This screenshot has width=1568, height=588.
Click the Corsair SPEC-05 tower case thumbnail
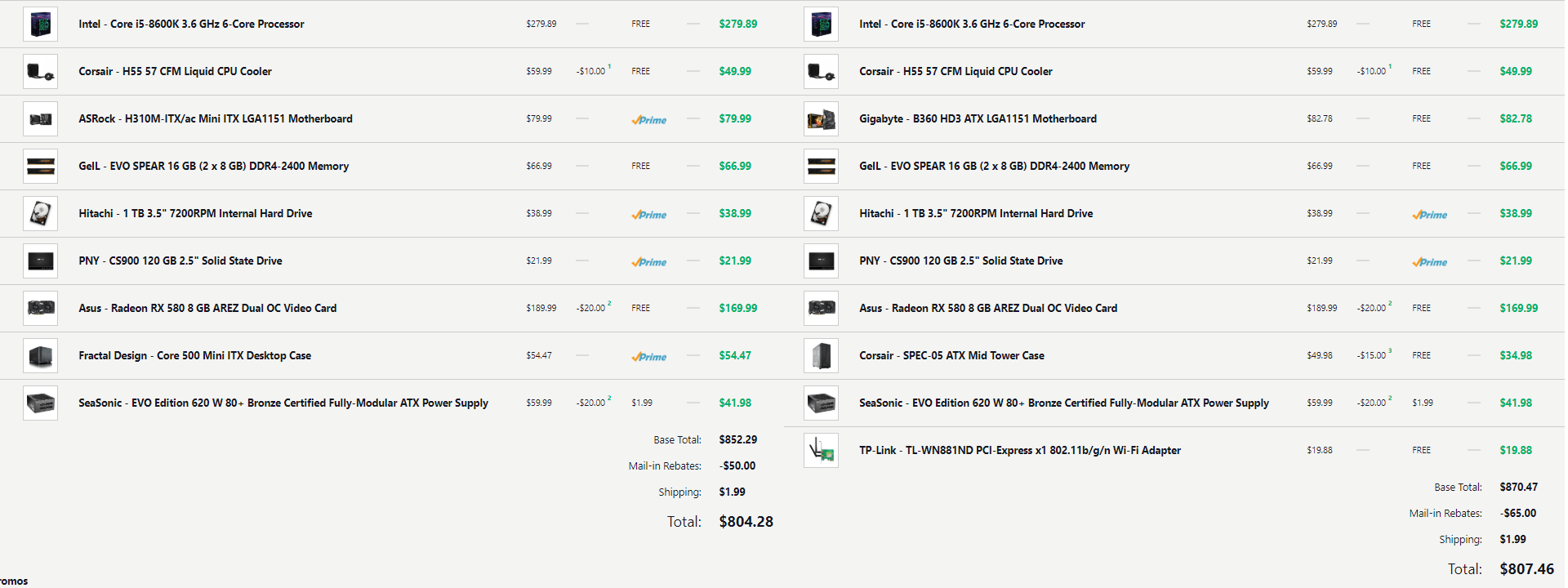pos(821,356)
